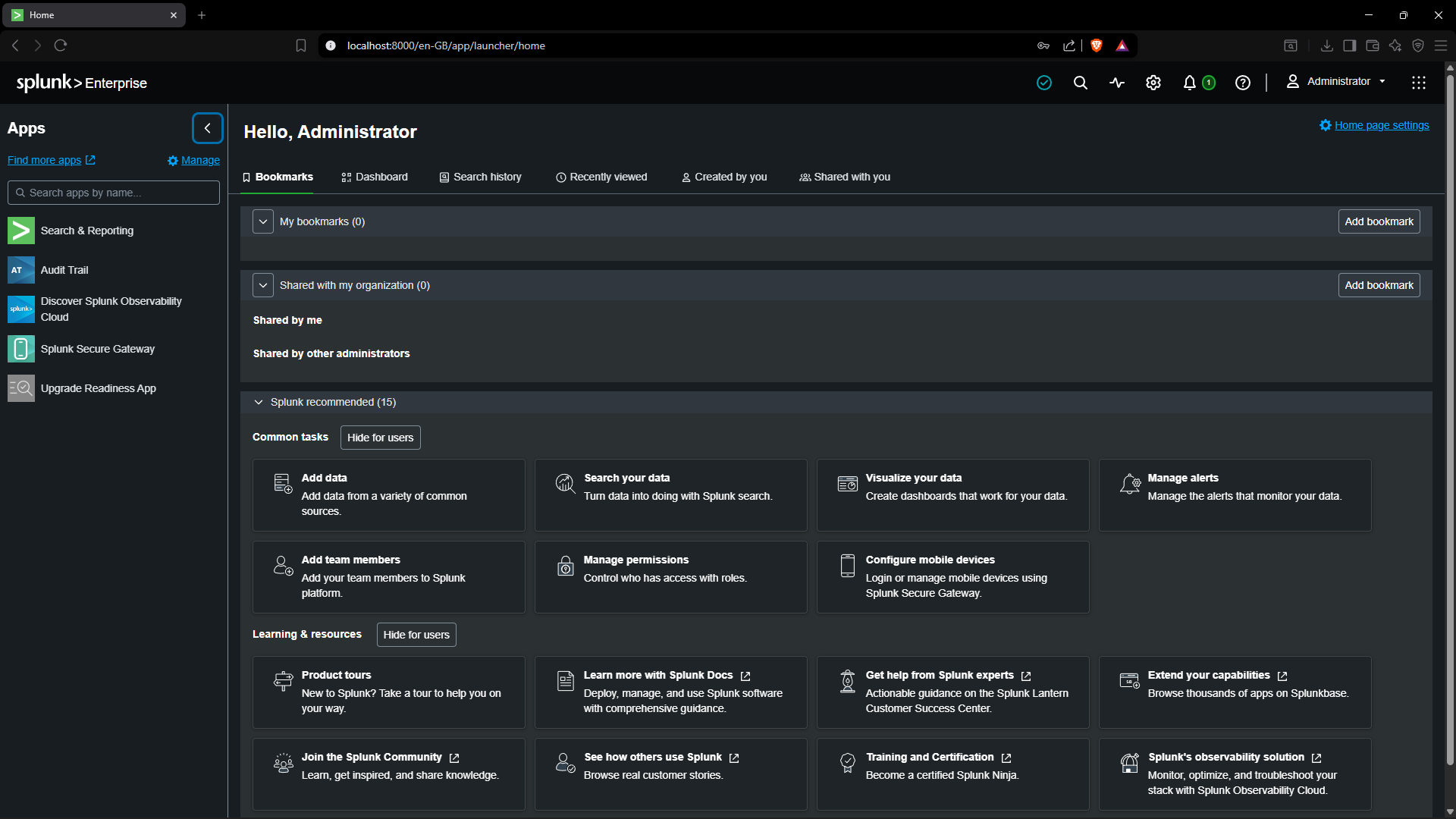Image resolution: width=1456 pixels, height=819 pixels.
Task: Open the Manage apps link
Action: tap(193, 160)
